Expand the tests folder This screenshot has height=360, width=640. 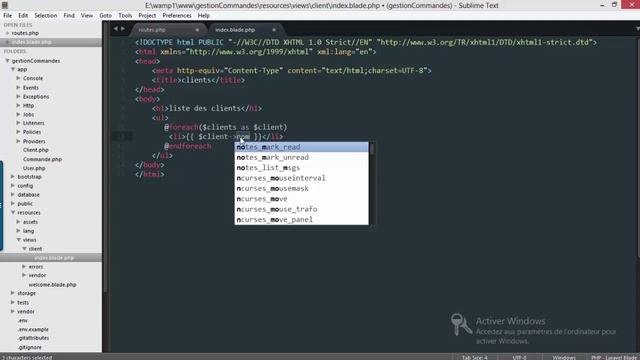pyautogui.click(x=13, y=302)
